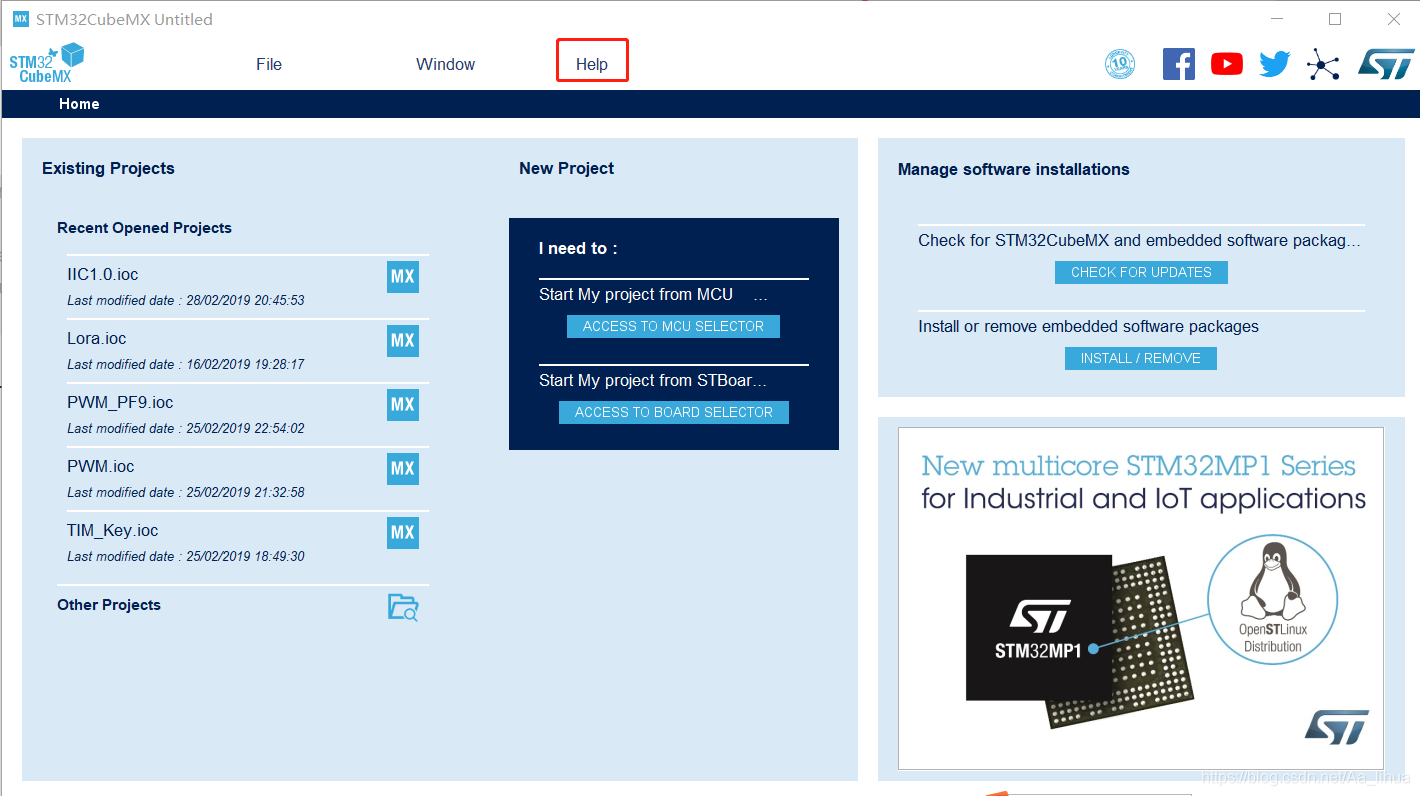Open the File menu
This screenshot has width=1420, height=796.
pyautogui.click(x=268, y=63)
